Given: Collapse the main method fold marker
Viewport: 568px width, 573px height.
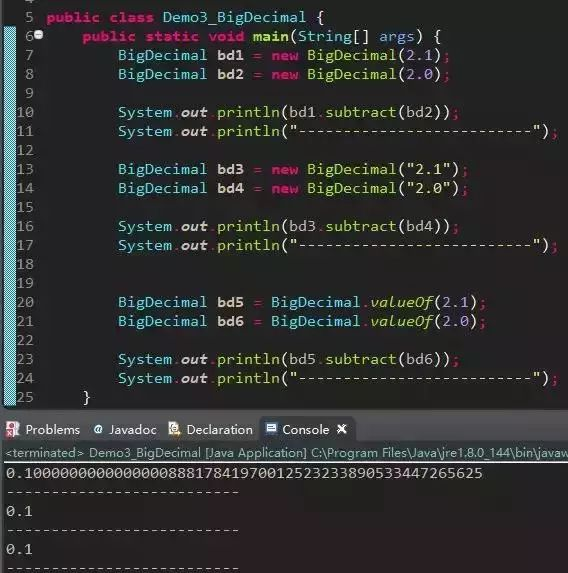Looking at the screenshot, I should 39,35.
